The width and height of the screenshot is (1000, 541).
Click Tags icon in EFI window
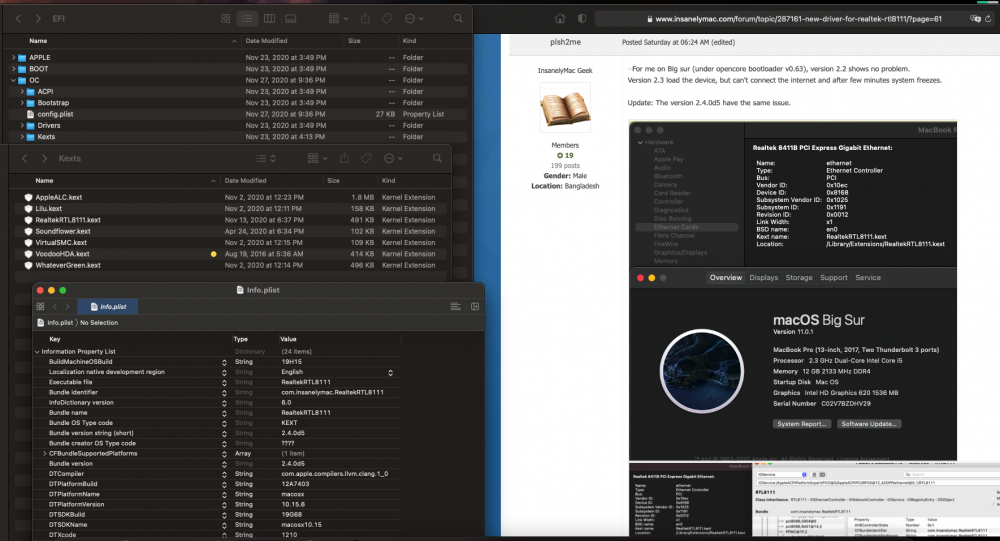[387, 19]
